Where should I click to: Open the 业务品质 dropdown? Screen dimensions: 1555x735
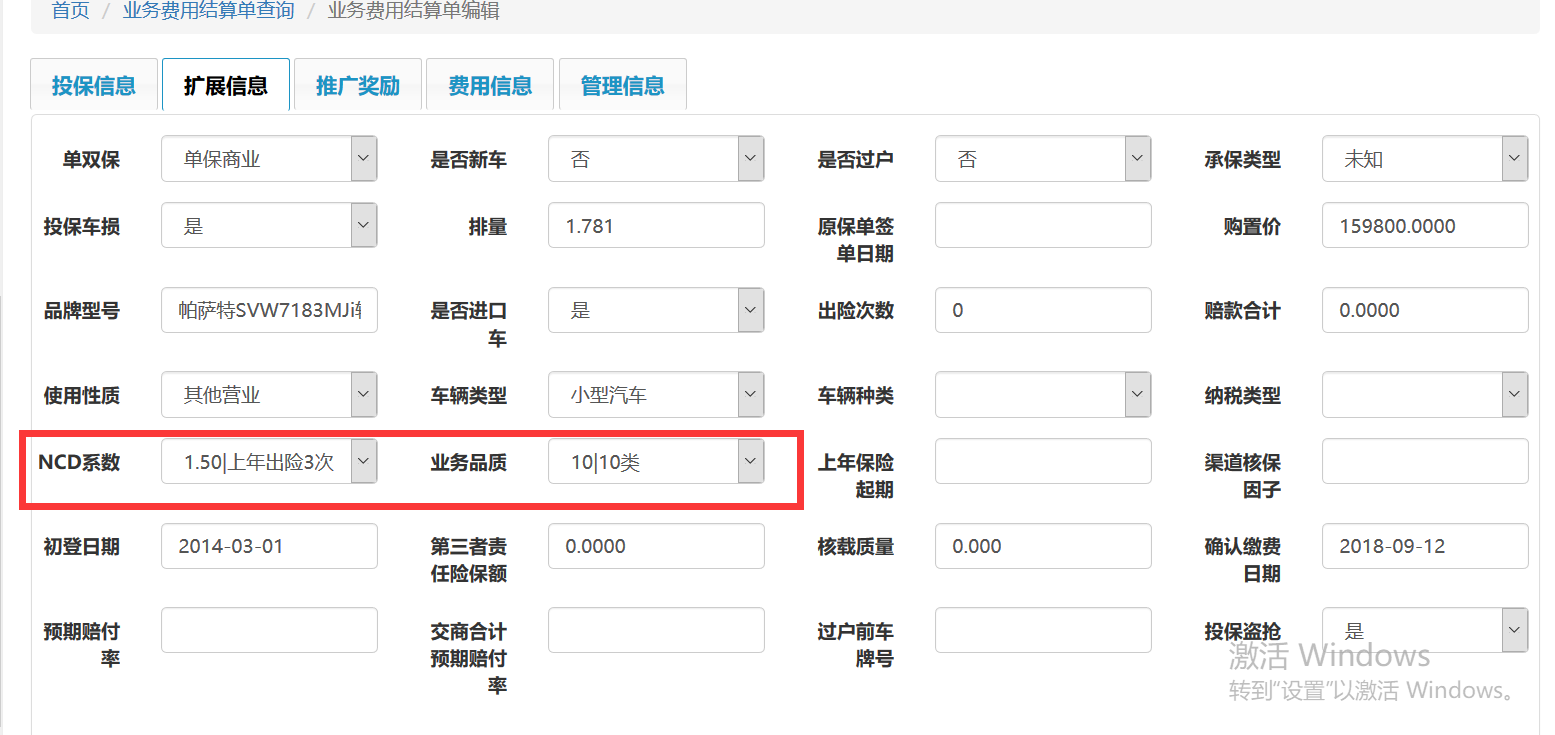coord(656,461)
